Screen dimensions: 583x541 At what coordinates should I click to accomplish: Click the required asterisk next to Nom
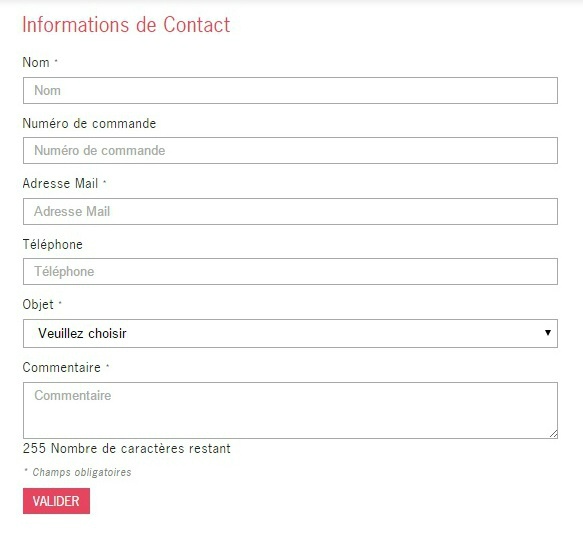(56, 60)
